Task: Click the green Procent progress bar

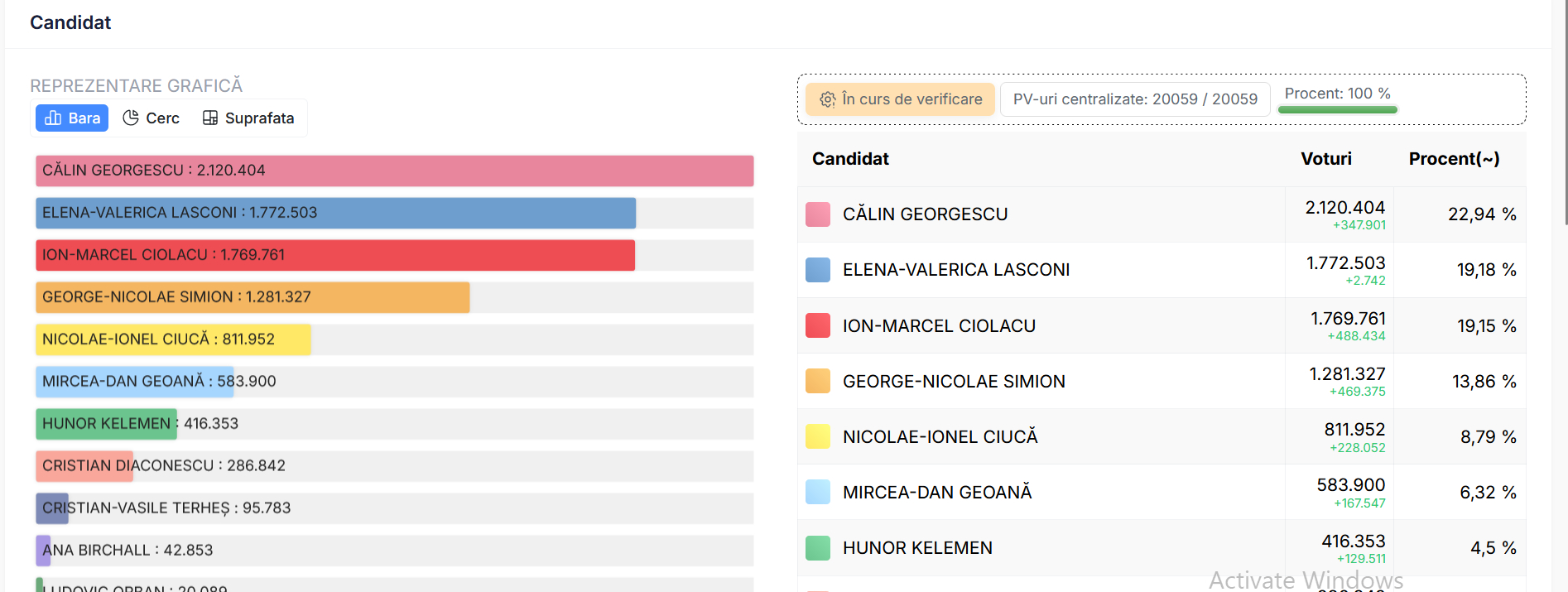Action: (x=1338, y=109)
